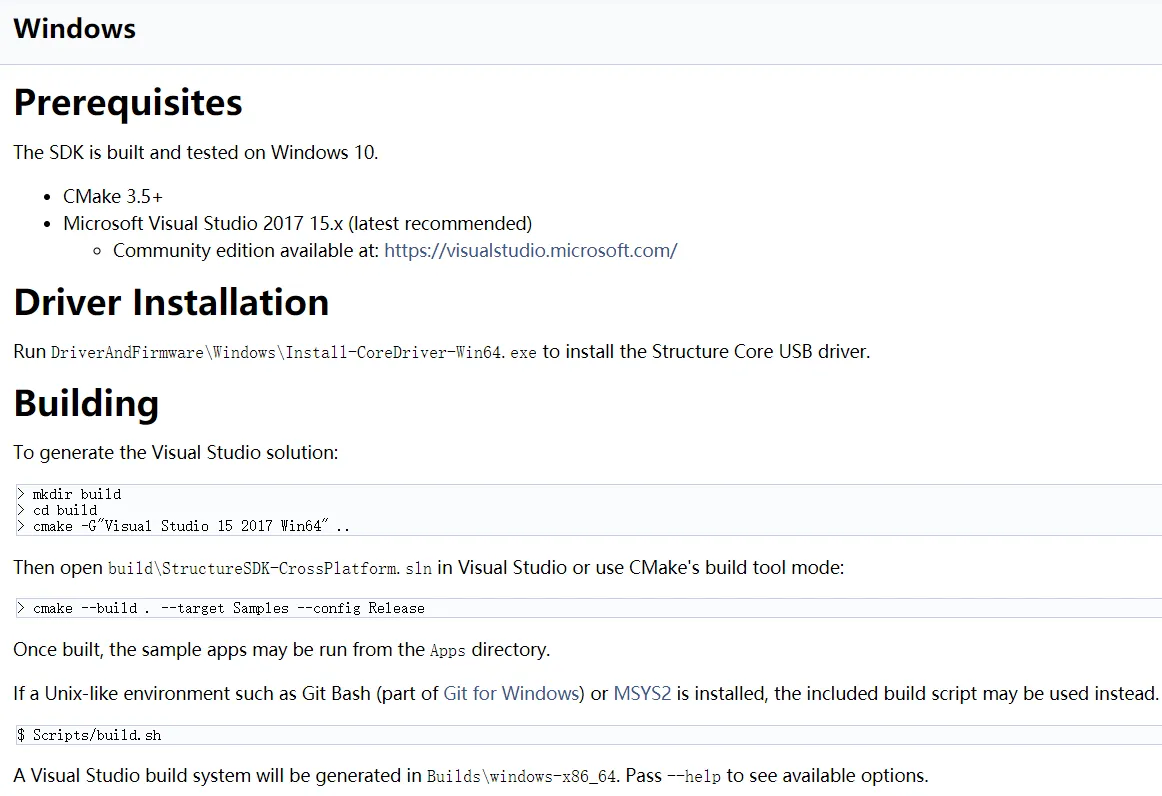Click the Driver Installation heading
1162x796 pixels.
tap(171, 302)
